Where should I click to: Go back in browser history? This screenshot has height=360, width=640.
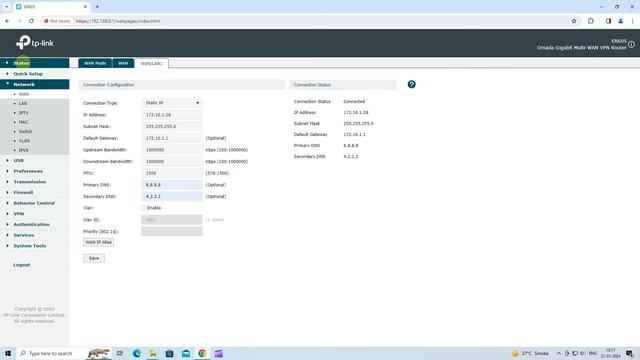click(x=7, y=21)
